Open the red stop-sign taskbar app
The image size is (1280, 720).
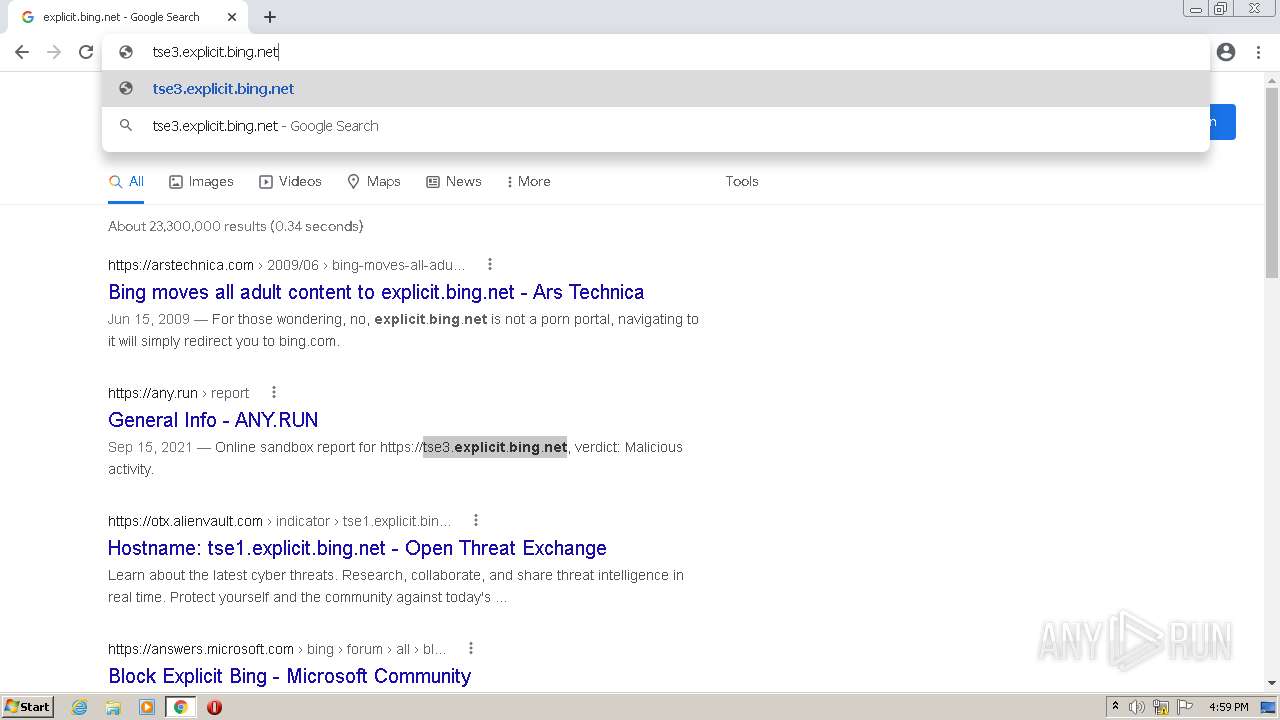[214, 707]
